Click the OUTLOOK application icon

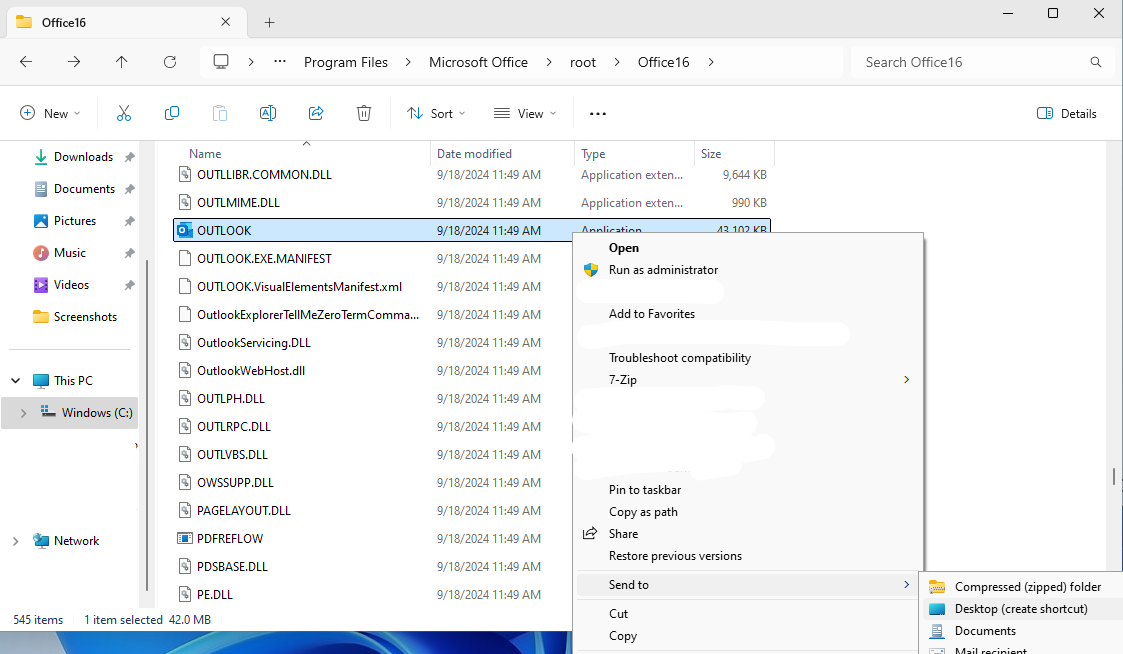[185, 230]
